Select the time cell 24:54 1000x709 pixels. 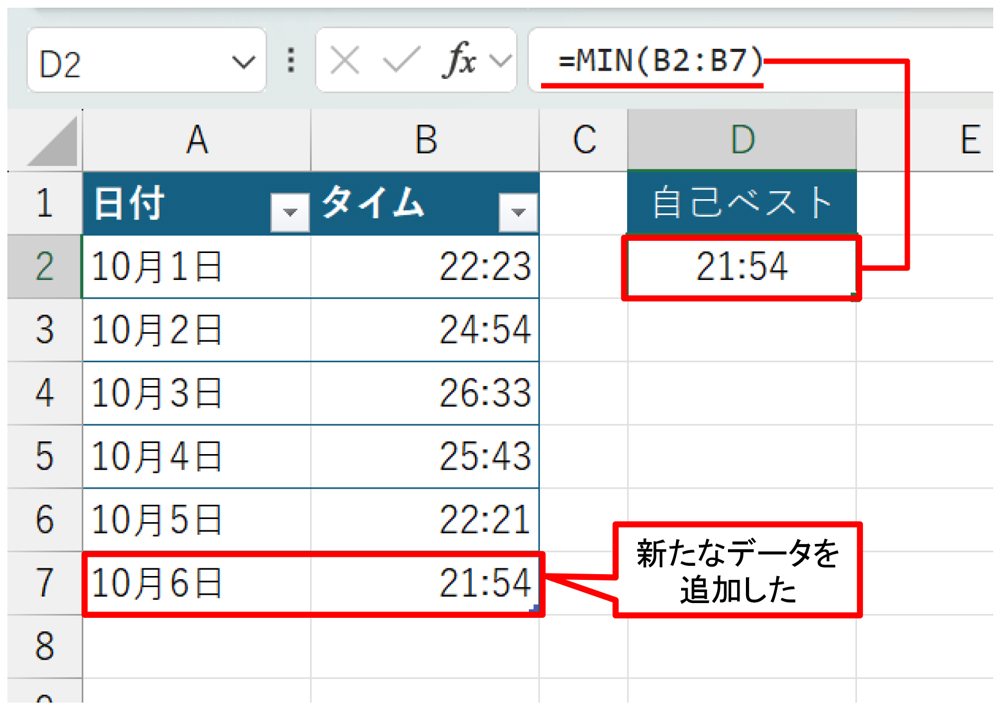(425, 330)
